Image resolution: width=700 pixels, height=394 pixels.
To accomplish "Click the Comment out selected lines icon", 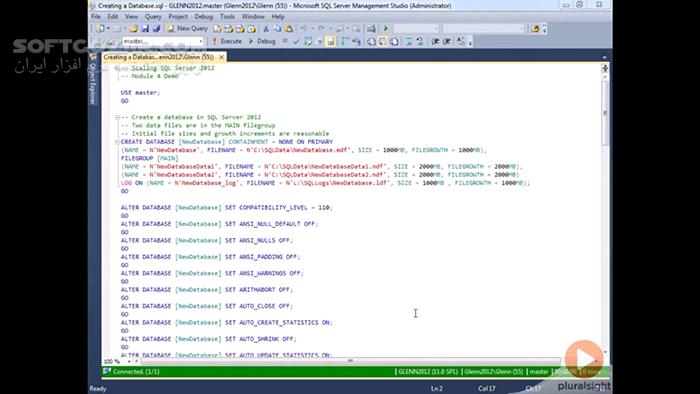I will pos(408,41).
